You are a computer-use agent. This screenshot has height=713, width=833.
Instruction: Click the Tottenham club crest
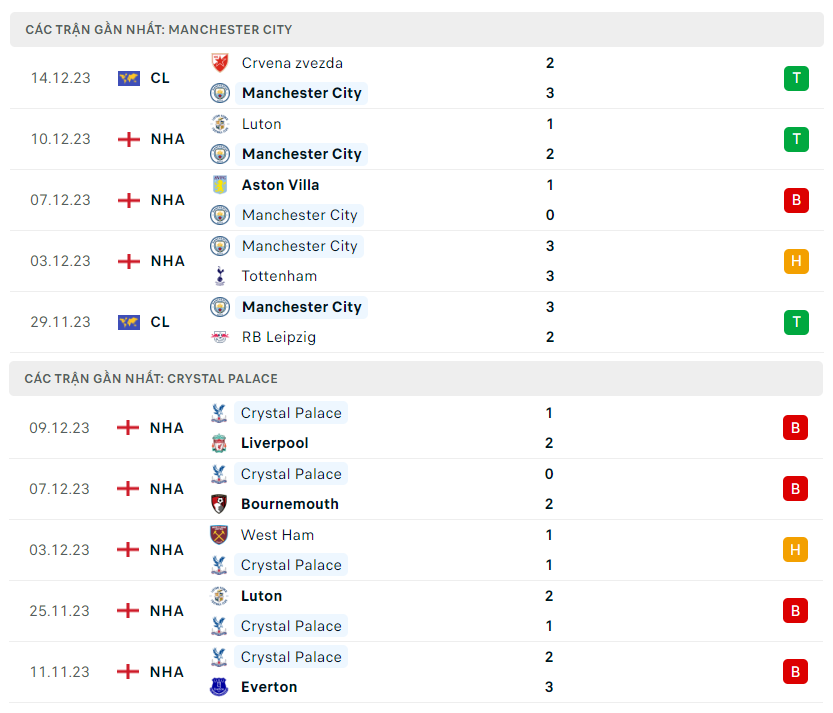220,276
